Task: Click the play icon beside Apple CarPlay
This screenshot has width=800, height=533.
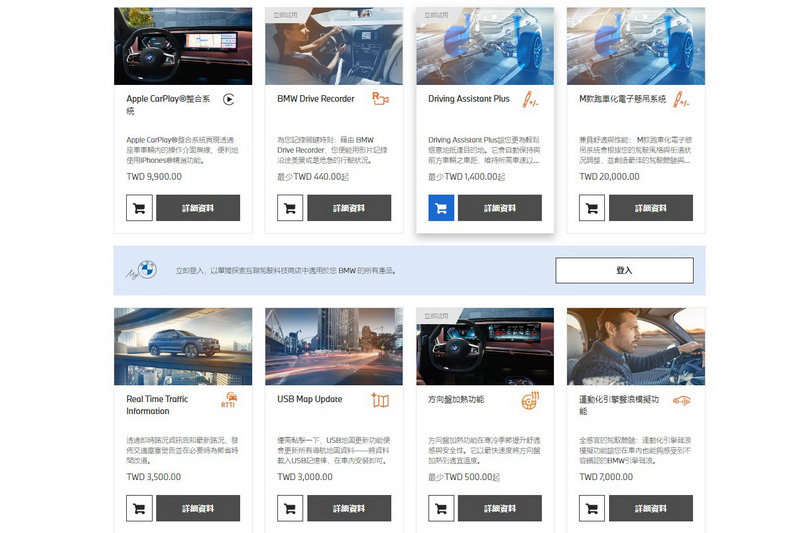Action: 229,99
